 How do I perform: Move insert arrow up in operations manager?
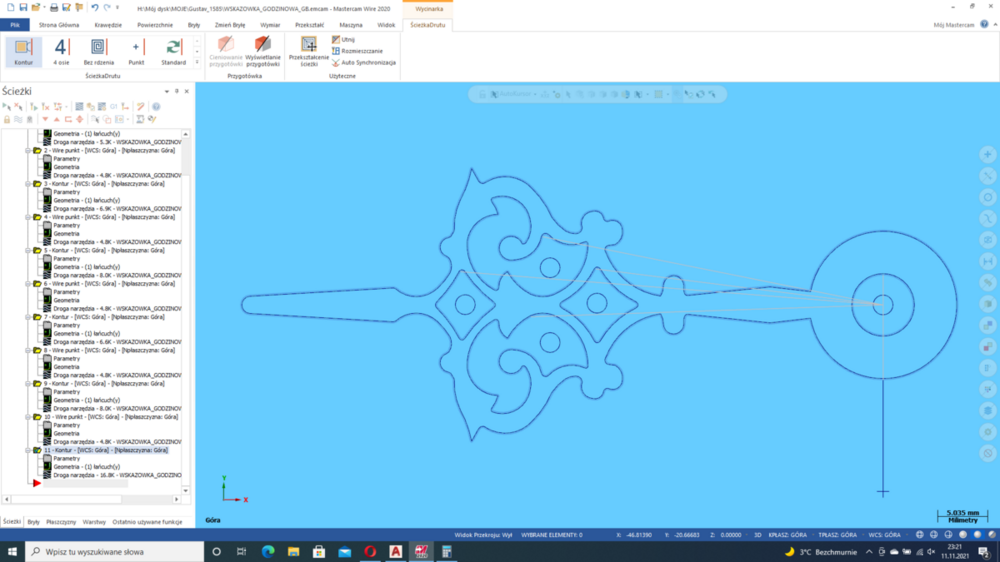(x=56, y=119)
